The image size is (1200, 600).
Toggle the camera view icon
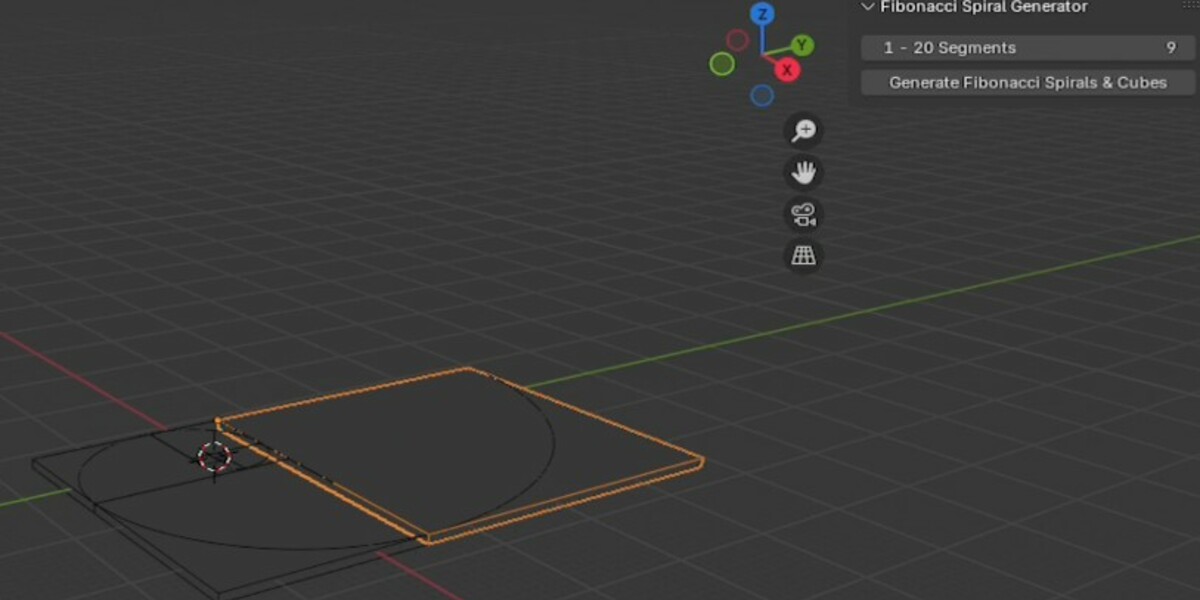tap(803, 214)
